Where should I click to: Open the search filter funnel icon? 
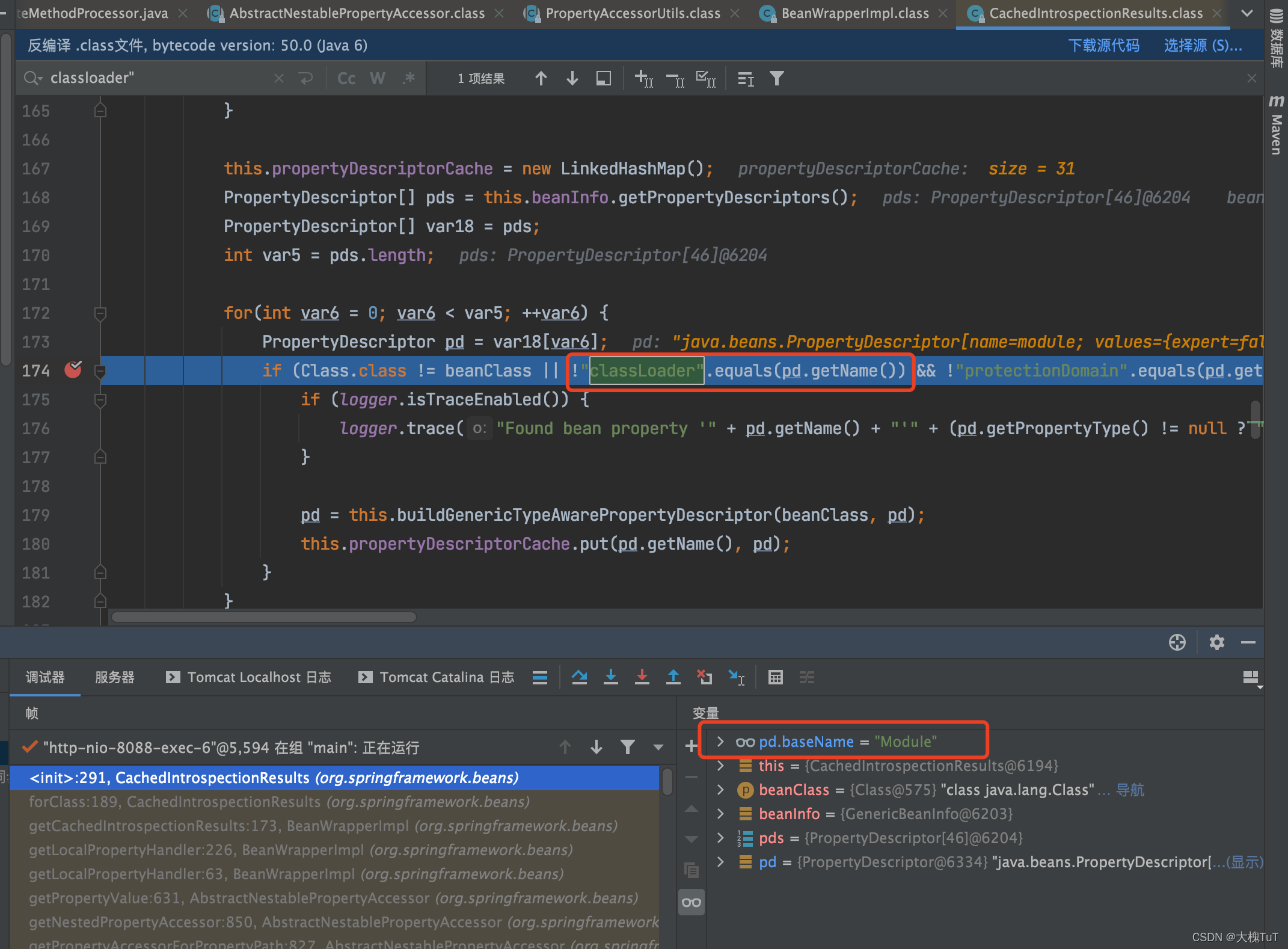(x=776, y=78)
